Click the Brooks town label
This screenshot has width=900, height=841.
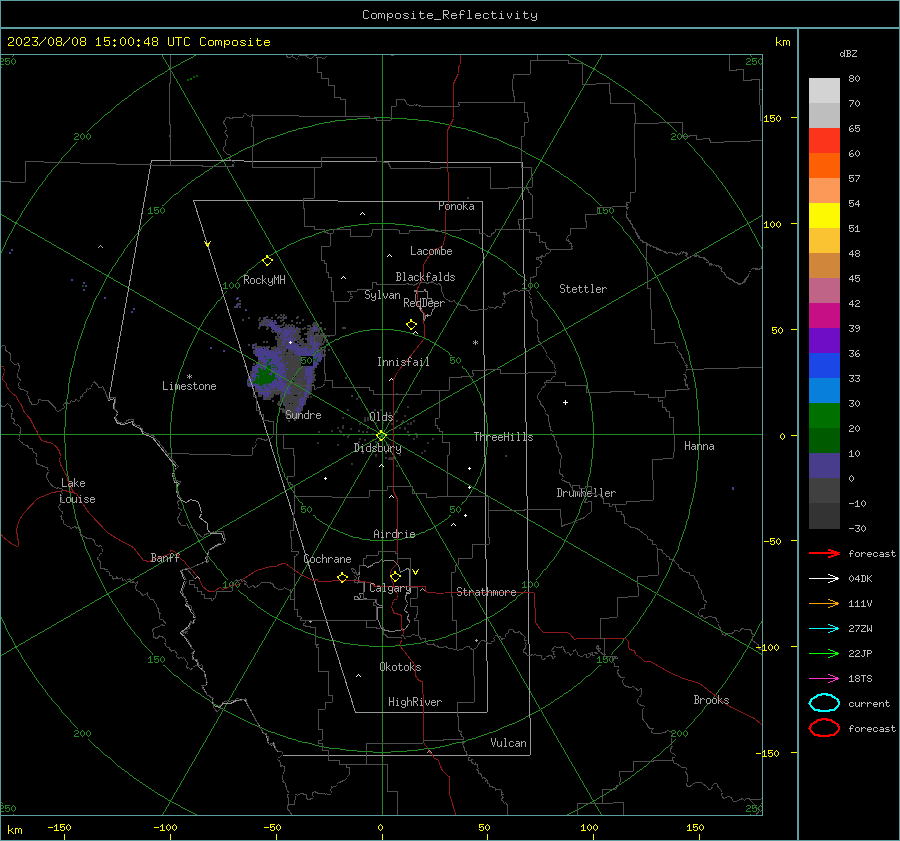(711, 700)
